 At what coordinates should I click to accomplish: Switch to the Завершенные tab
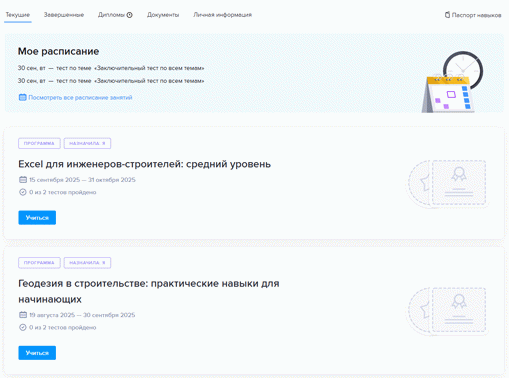click(x=64, y=15)
